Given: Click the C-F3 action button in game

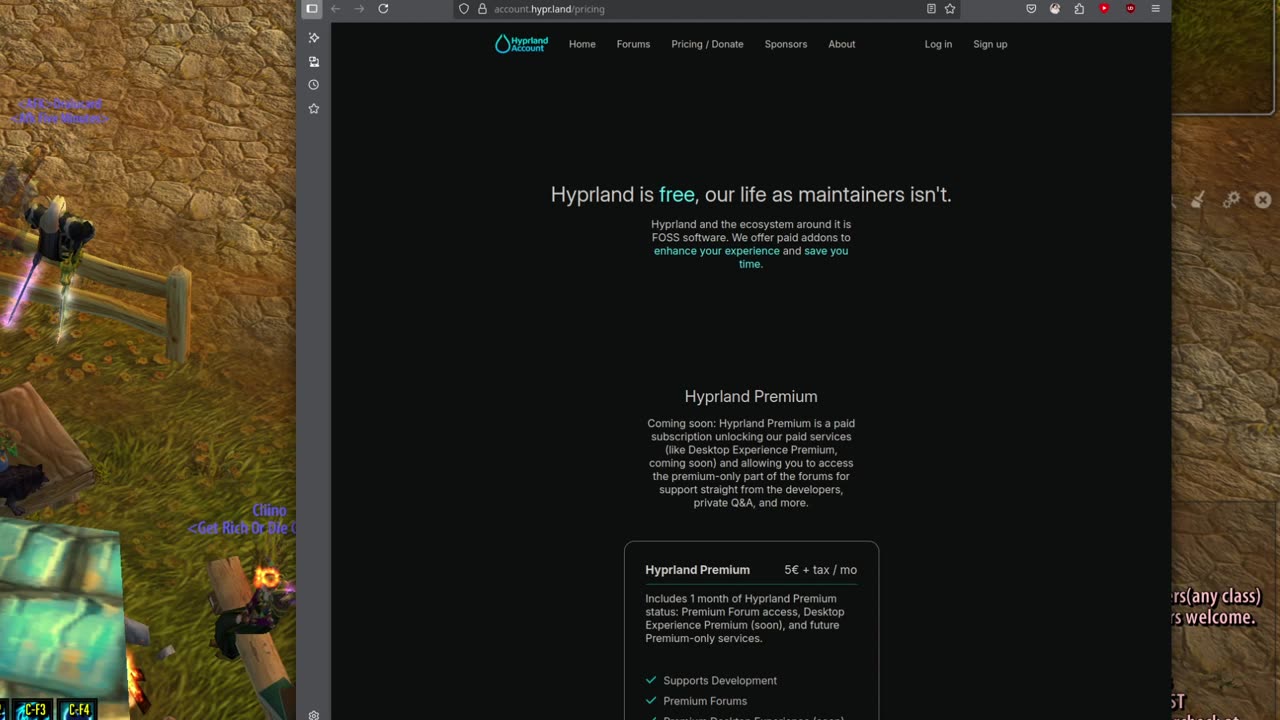Looking at the screenshot, I should (34, 709).
